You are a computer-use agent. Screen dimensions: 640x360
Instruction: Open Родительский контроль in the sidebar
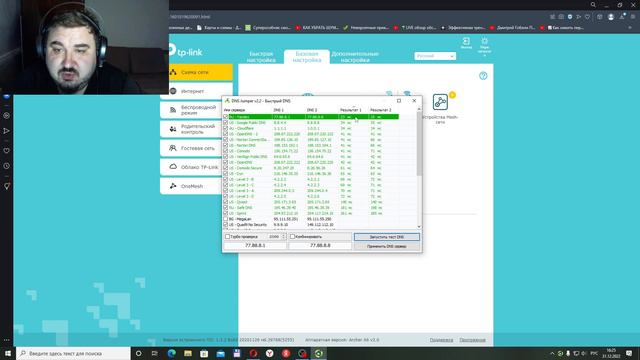192,129
